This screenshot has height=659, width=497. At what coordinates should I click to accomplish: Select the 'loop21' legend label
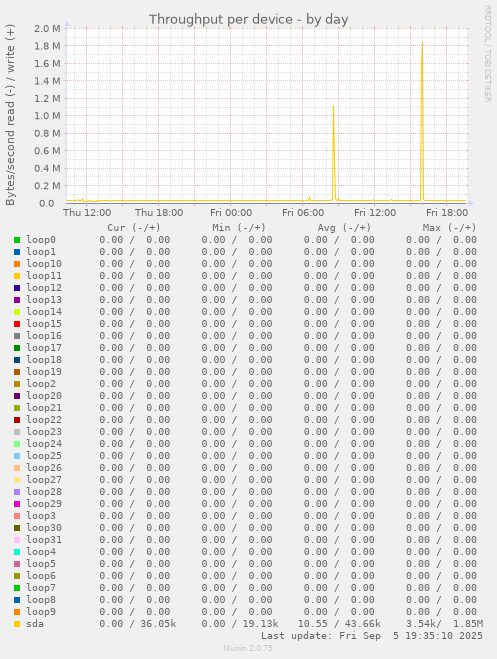coord(44,407)
